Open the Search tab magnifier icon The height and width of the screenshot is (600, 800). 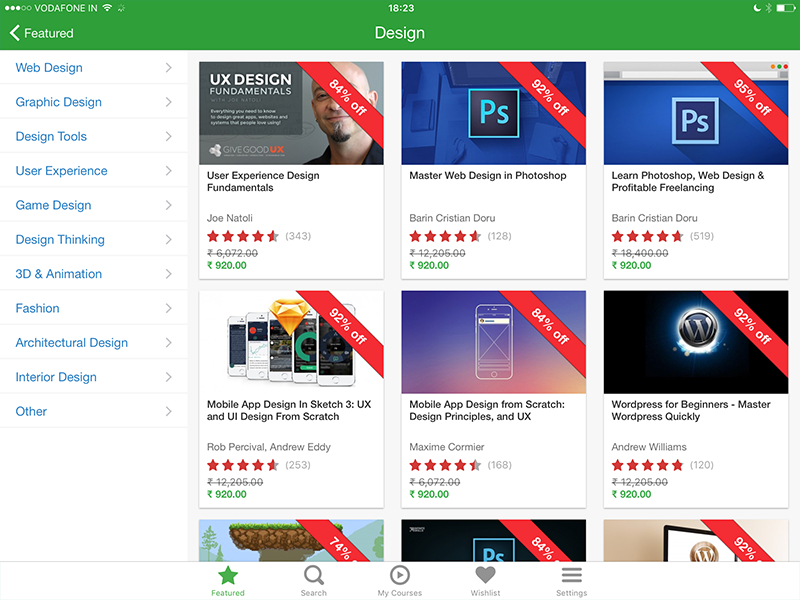coord(314,576)
